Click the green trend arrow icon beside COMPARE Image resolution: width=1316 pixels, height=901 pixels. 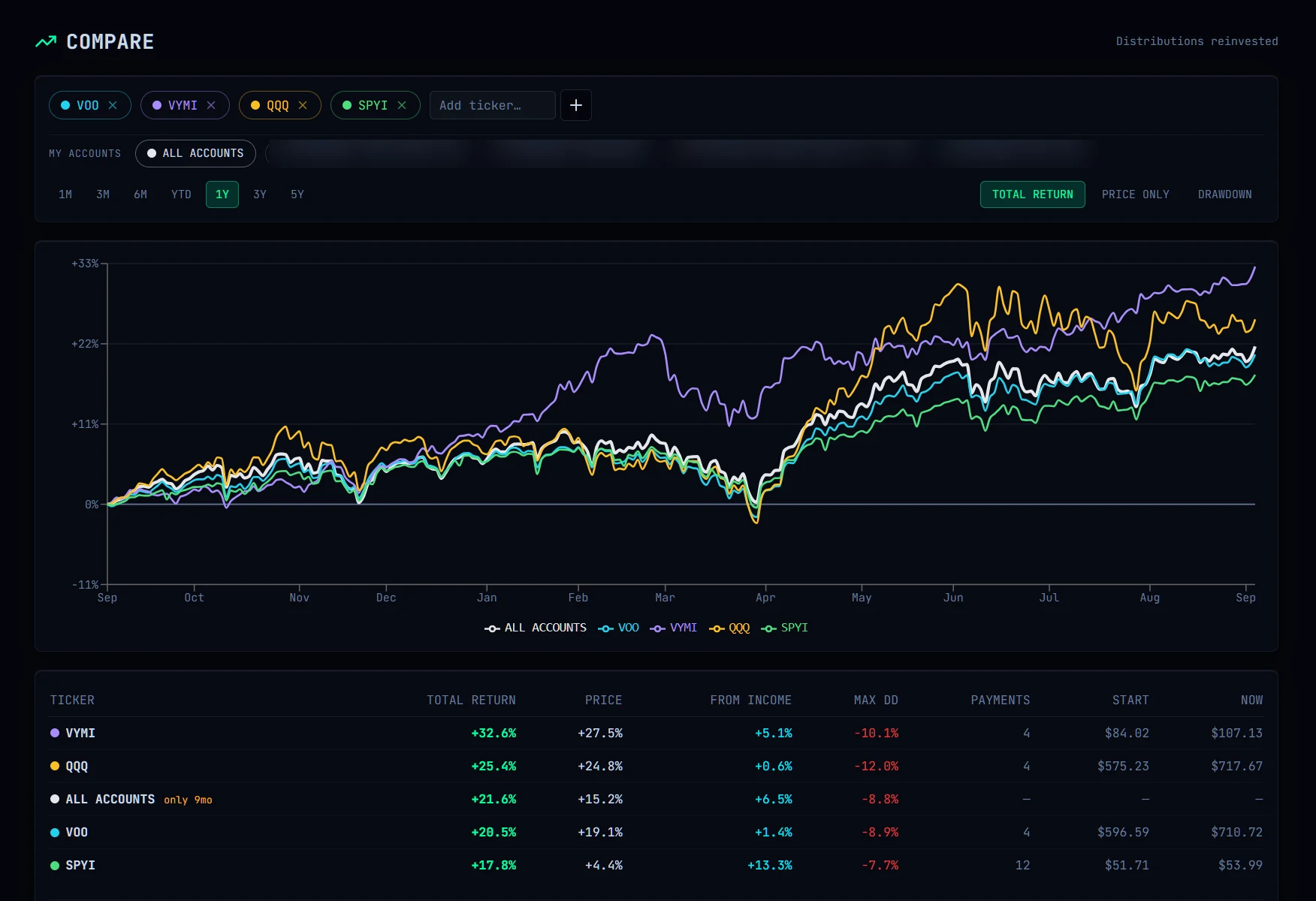[46, 42]
